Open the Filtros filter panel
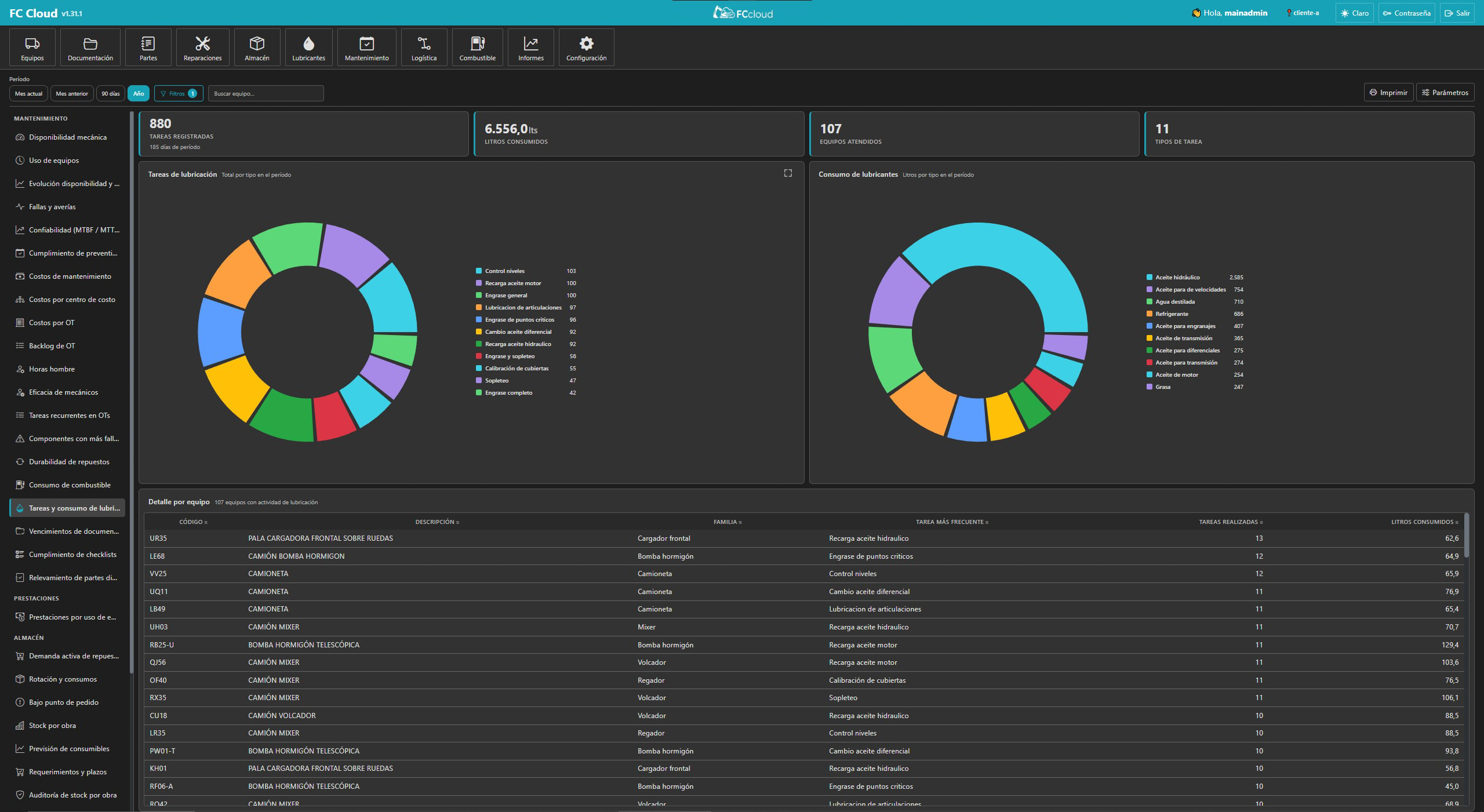The height and width of the screenshot is (812, 1484). [179, 93]
